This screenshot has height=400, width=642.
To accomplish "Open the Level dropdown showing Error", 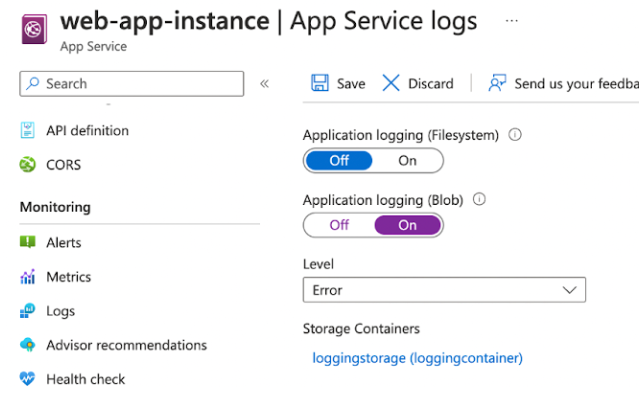I will [444, 290].
